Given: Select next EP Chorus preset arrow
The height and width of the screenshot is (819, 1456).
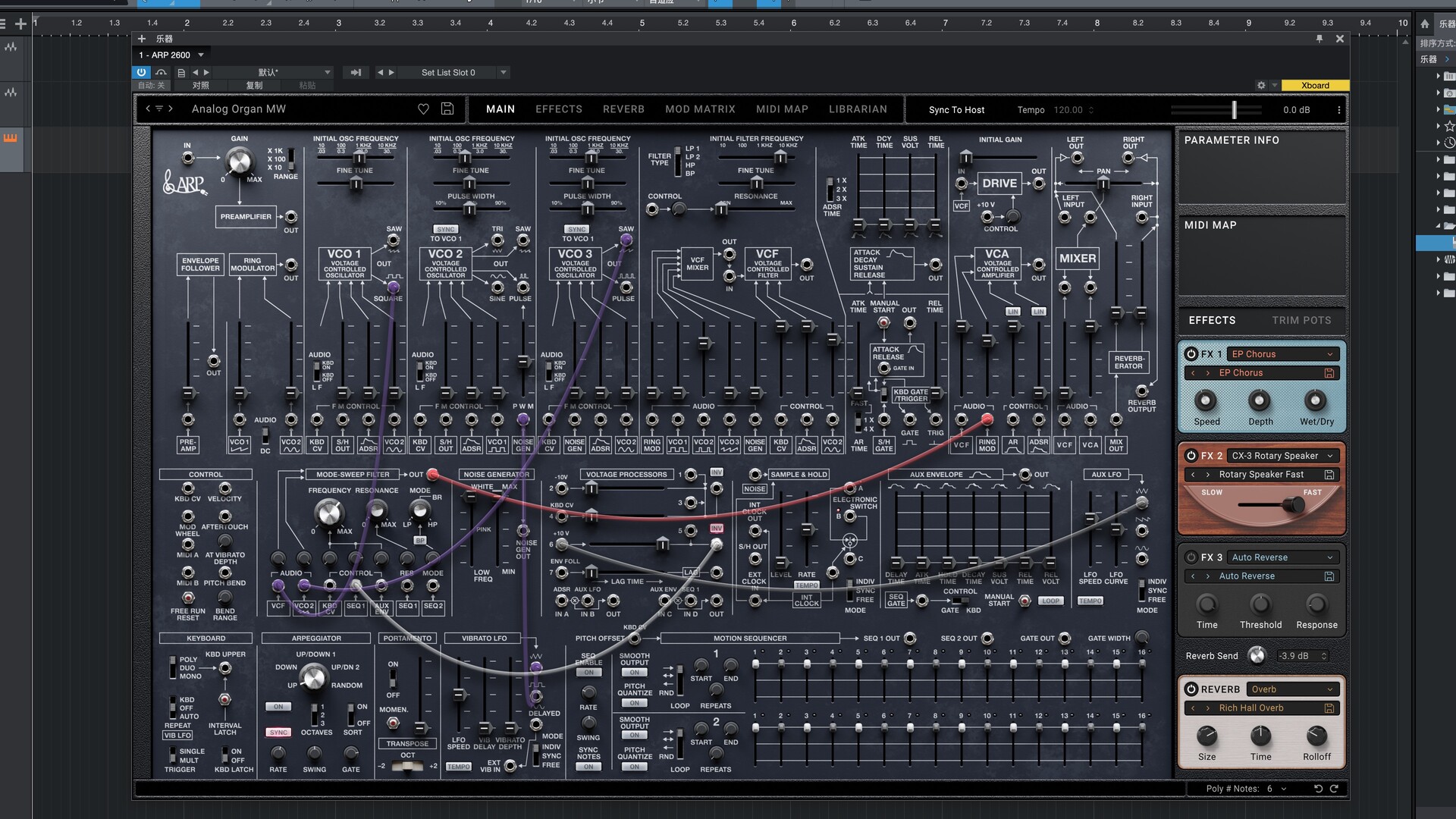Looking at the screenshot, I should coord(1207,373).
